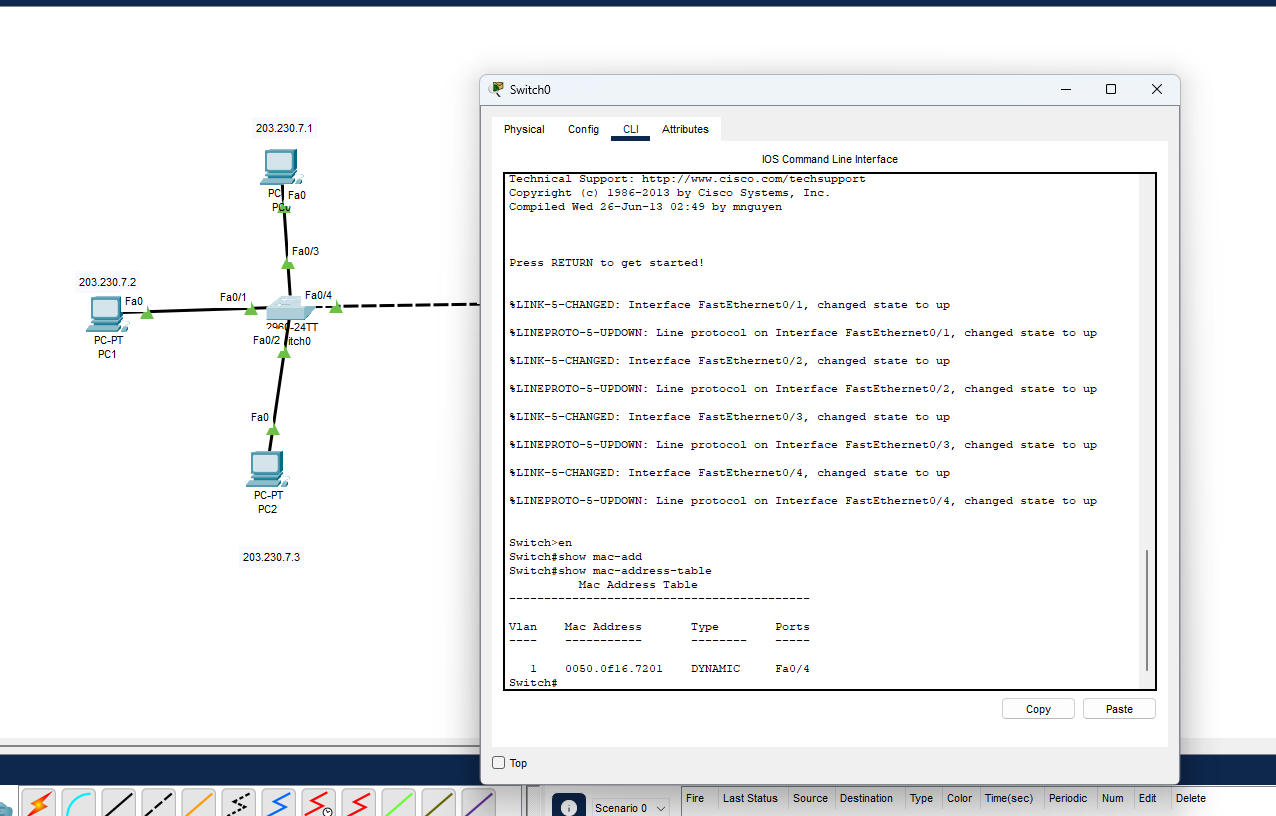Pick the purple USB cable

478,803
